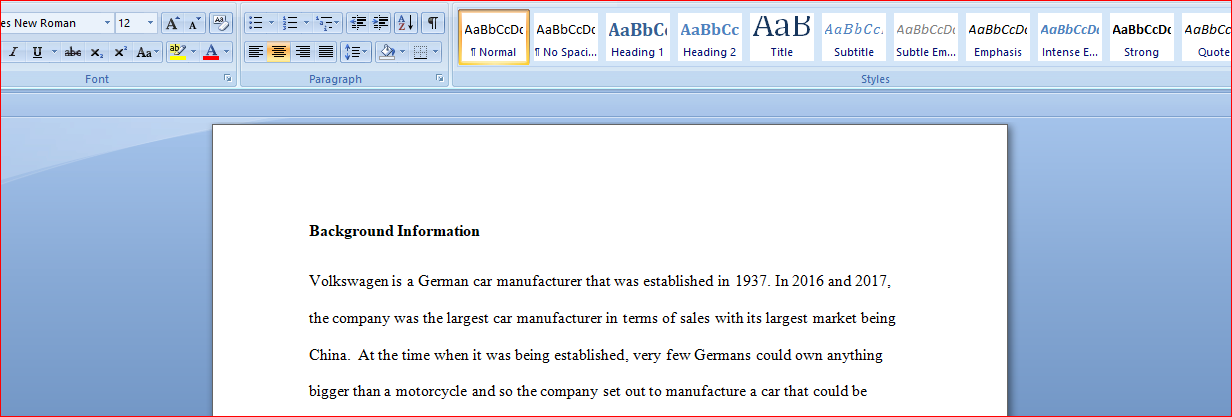Apply the Normal style
The width and height of the screenshot is (1232, 417).
click(x=494, y=37)
